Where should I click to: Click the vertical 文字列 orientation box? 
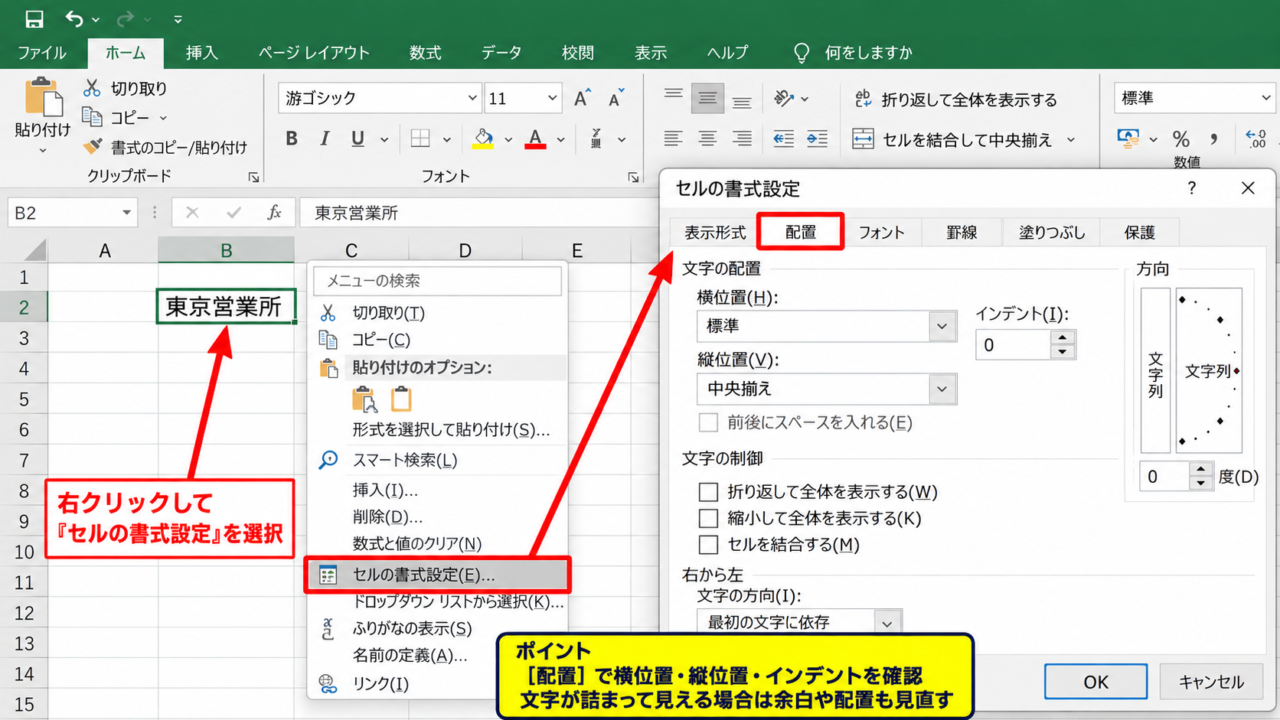pos(1155,371)
